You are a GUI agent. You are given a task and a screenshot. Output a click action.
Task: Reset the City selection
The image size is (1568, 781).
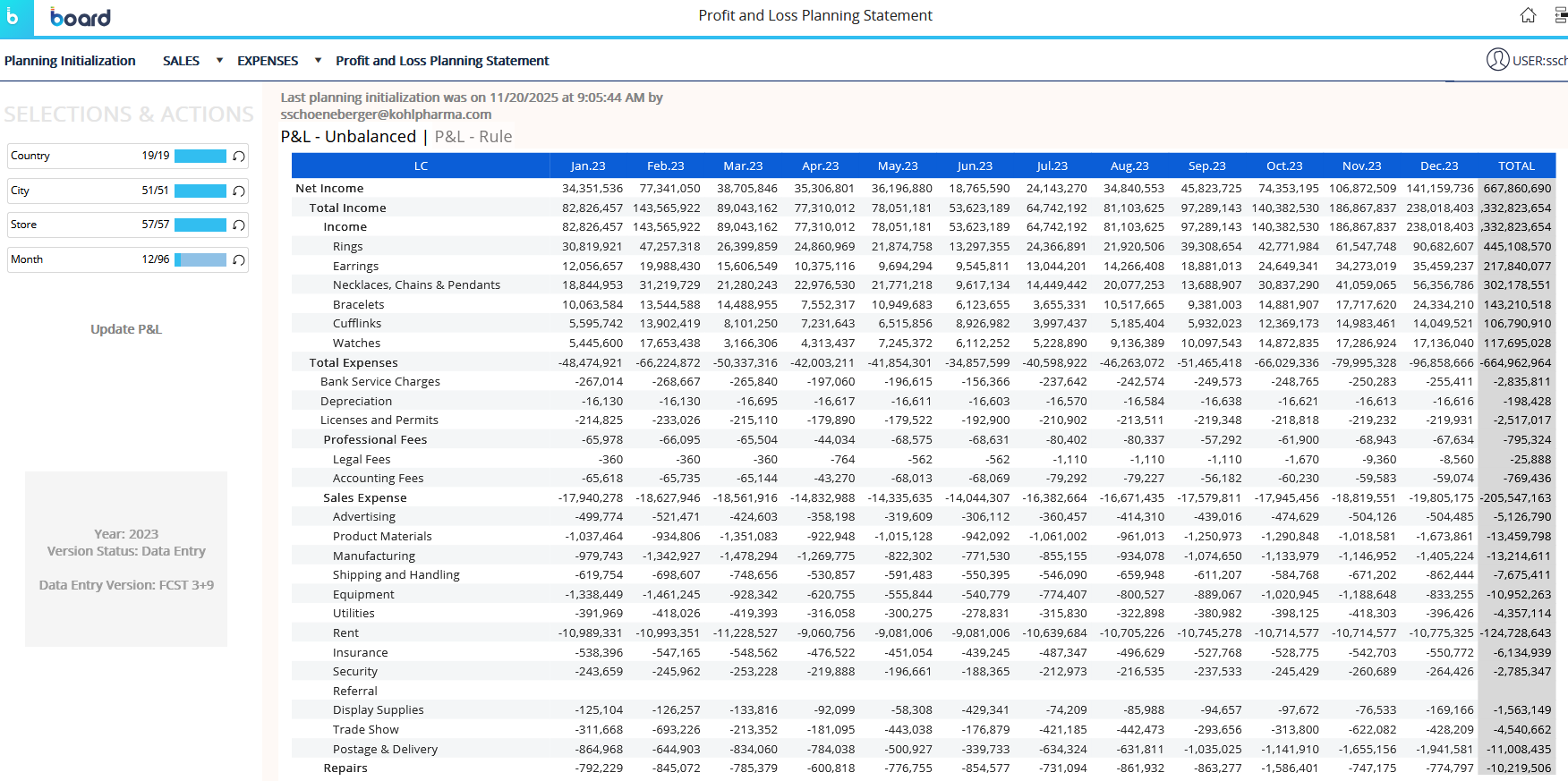(x=239, y=191)
